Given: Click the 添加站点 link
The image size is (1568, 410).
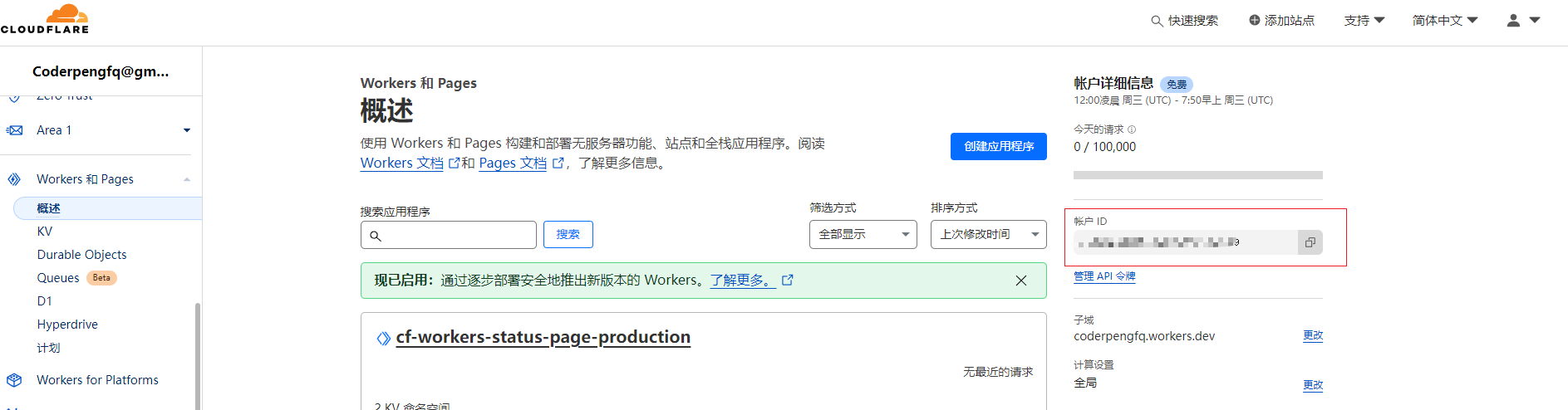Looking at the screenshot, I should 1290,20.
